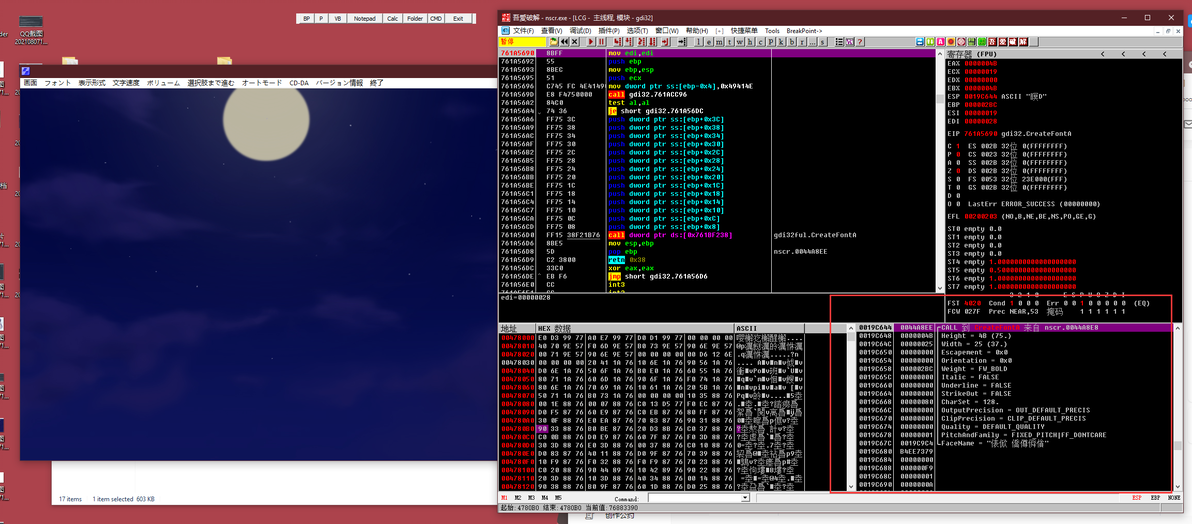Open the 快捷菜单 menu
This screenshot has height=524, width=1192.
click(744, 30)
